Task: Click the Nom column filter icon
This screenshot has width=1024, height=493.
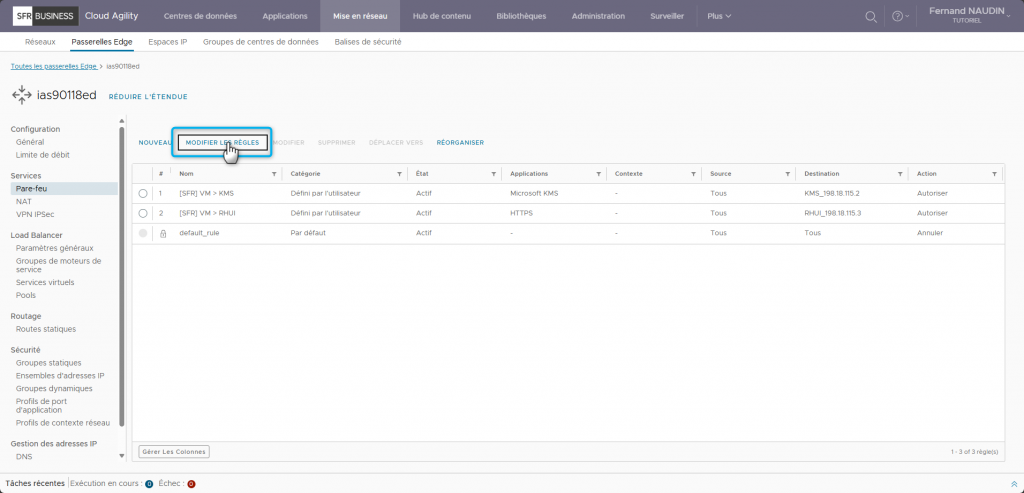Action: click(x=274, y=174)
